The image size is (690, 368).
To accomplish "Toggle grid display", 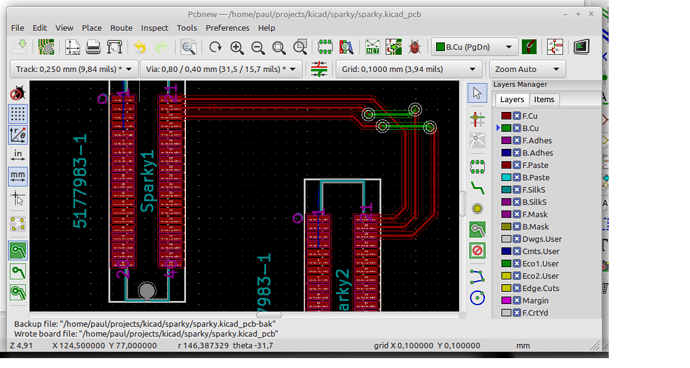I will 18,114.
